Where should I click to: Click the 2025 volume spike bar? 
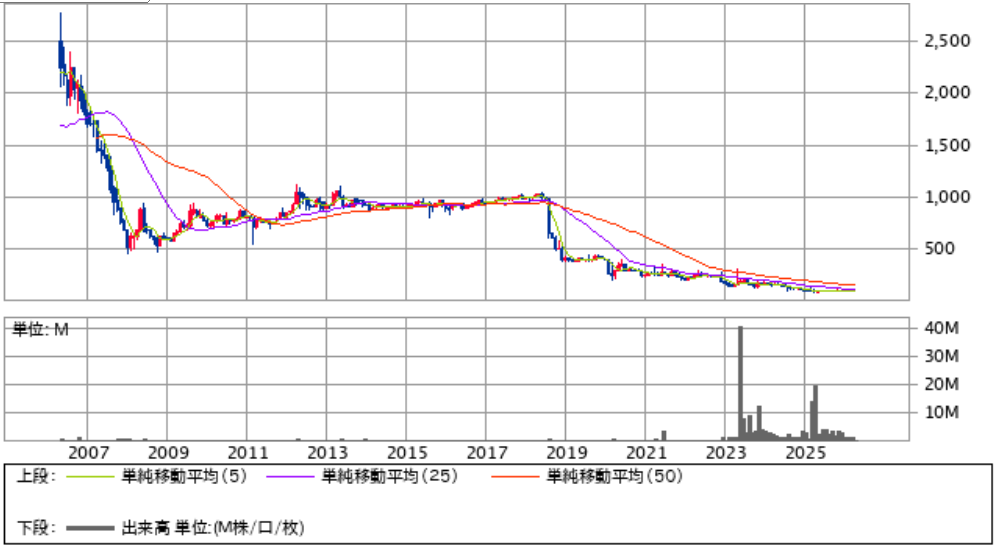tap(816, 412)
